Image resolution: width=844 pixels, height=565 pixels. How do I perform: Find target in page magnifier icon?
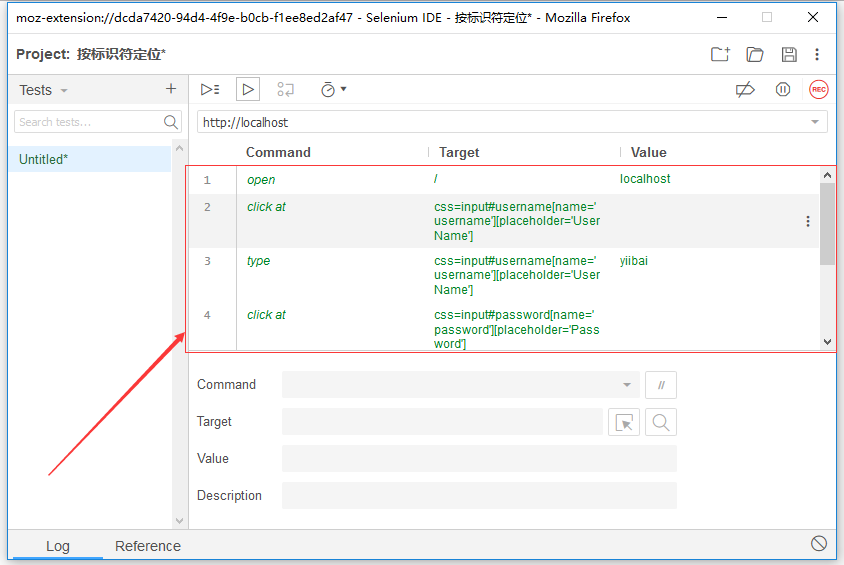(660, 422)
